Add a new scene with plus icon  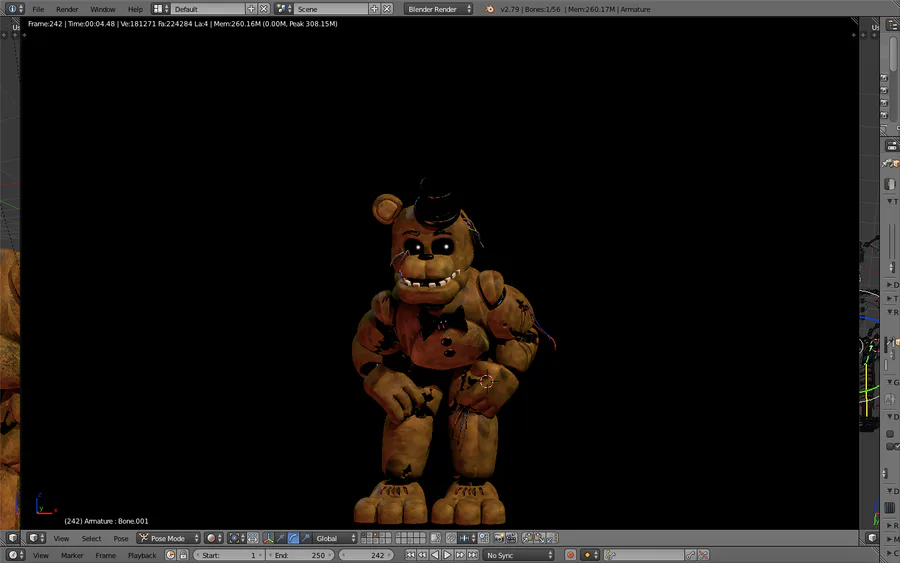pyautogui.click(x=374, y=9)
